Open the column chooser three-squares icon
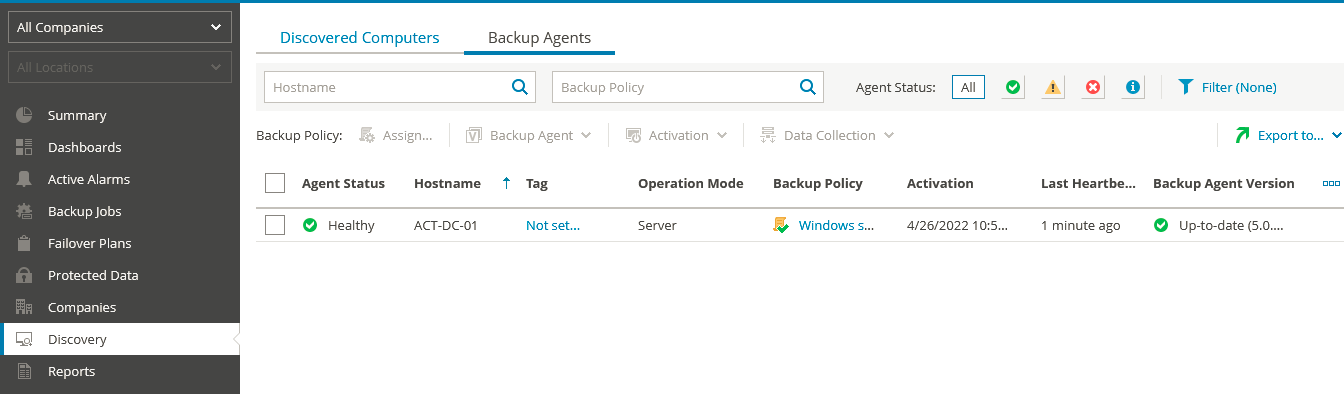The height and width of the screenshot is (394, 1344). click(1331, 183)
